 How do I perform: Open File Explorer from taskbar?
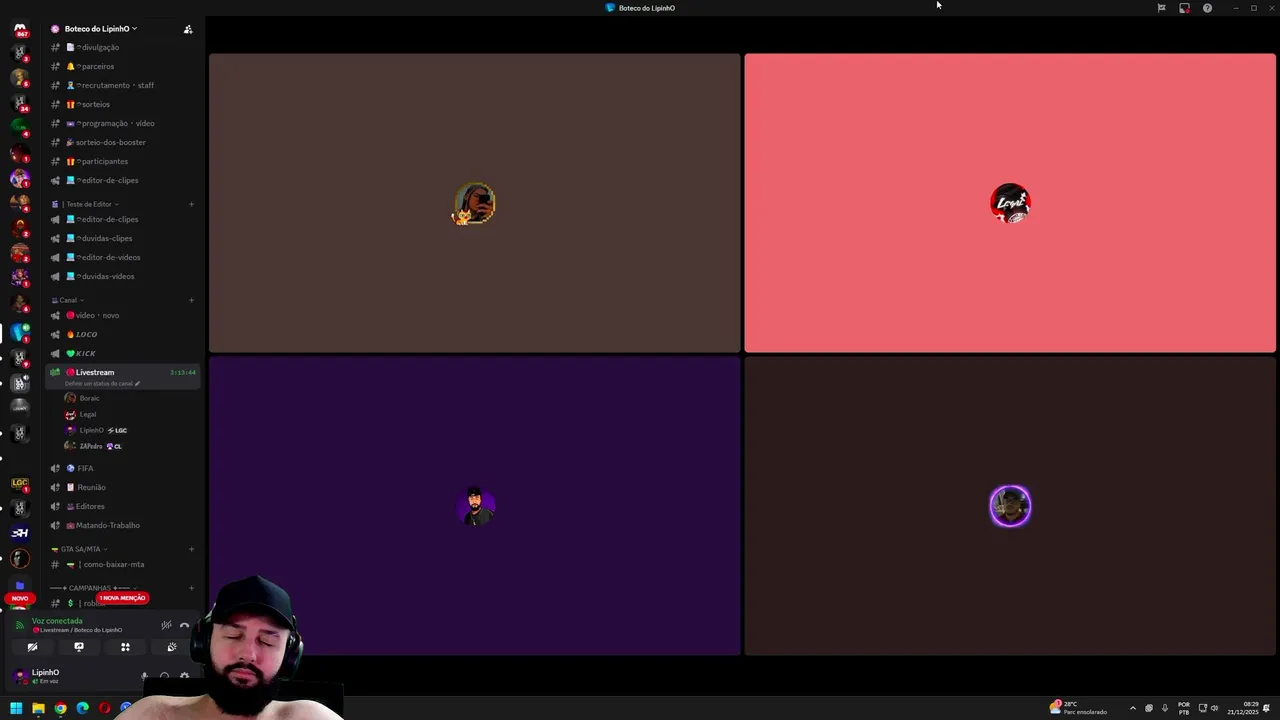(38, 708)
